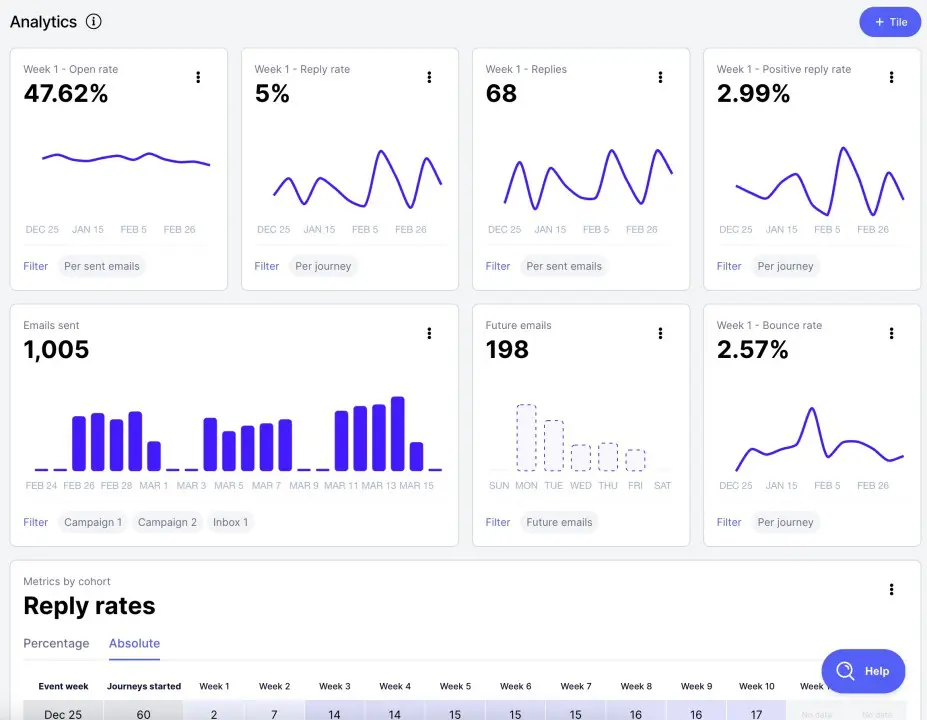Click the 47.62% open rate value
This screenshot has width=927, height=720.
(x=66, y=93)
